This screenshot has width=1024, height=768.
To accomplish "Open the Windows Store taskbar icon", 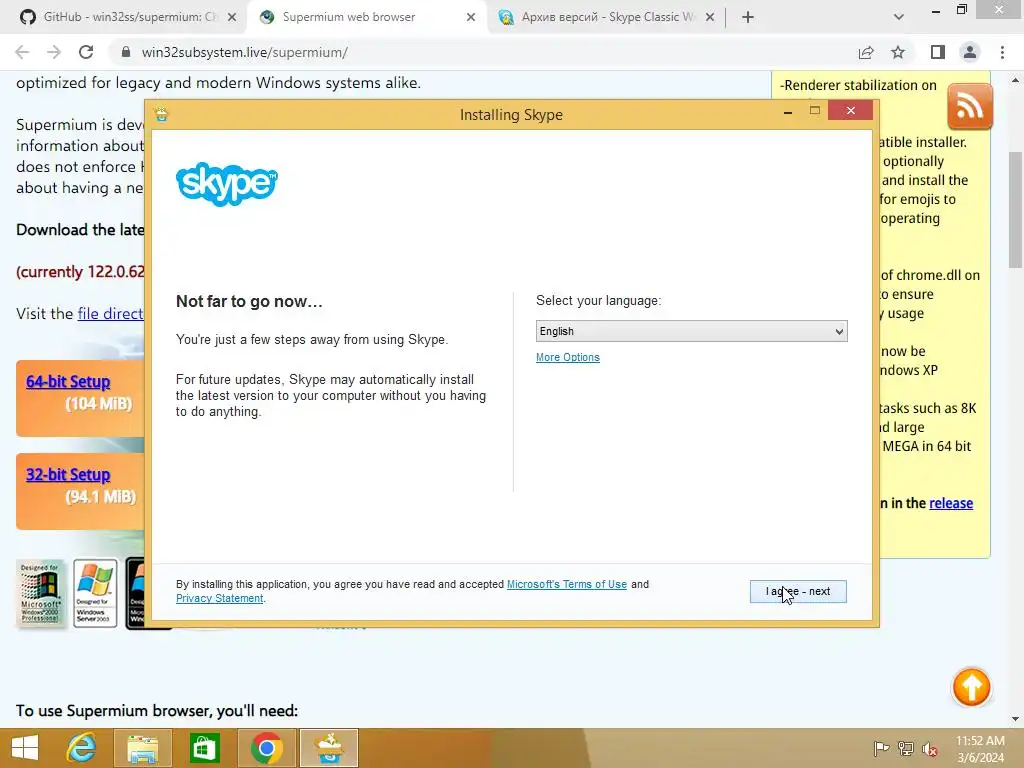I will pyautogui.click(x=204, y=748).
